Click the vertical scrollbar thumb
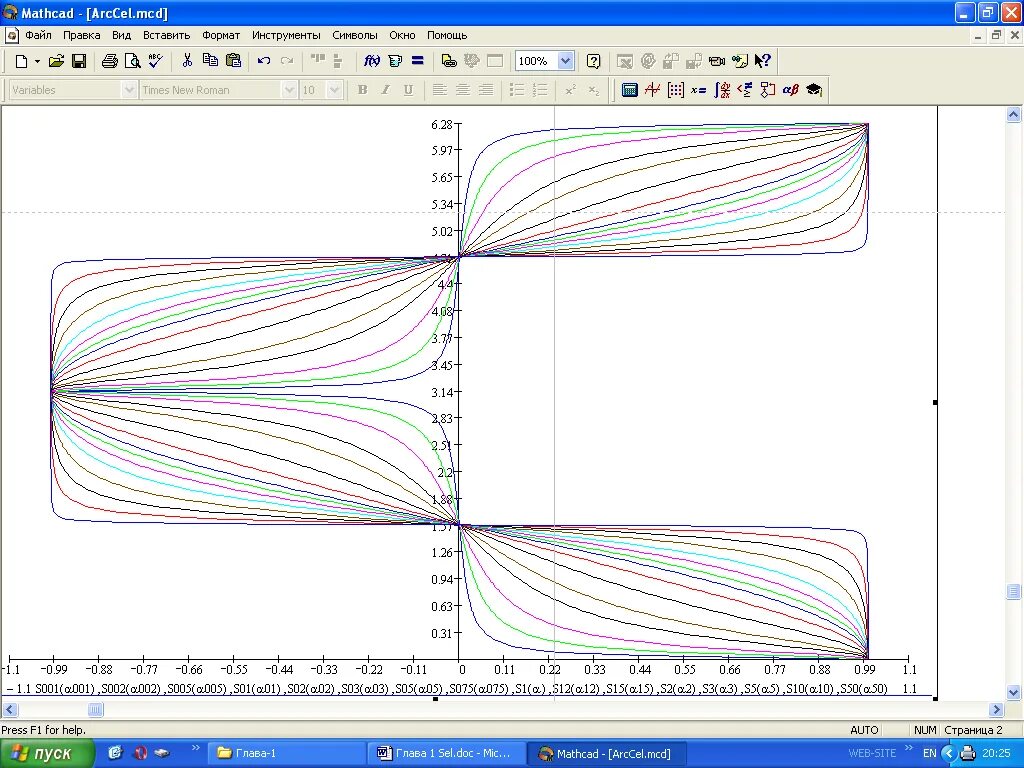 [x=1013, y=592]
